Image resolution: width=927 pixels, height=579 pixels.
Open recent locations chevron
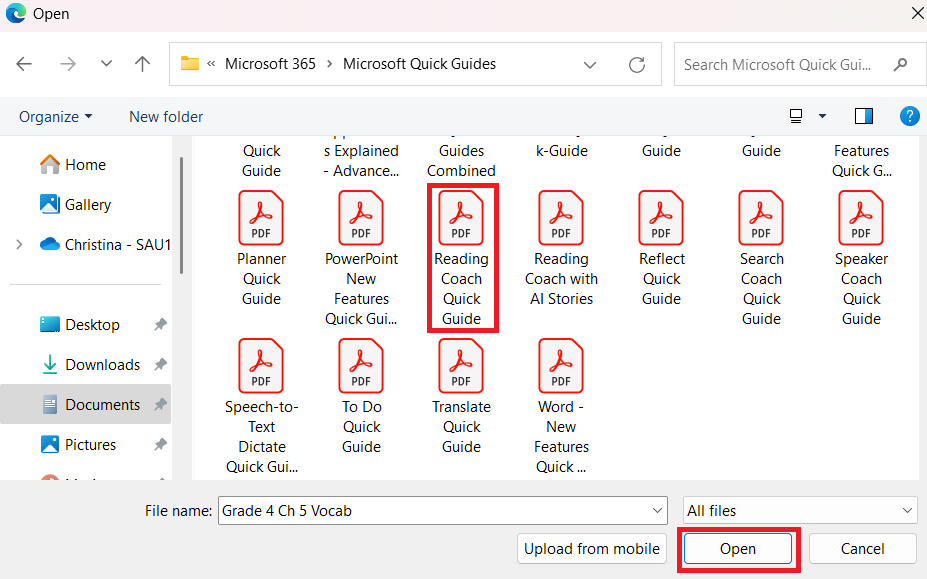(x=106, y=63)
